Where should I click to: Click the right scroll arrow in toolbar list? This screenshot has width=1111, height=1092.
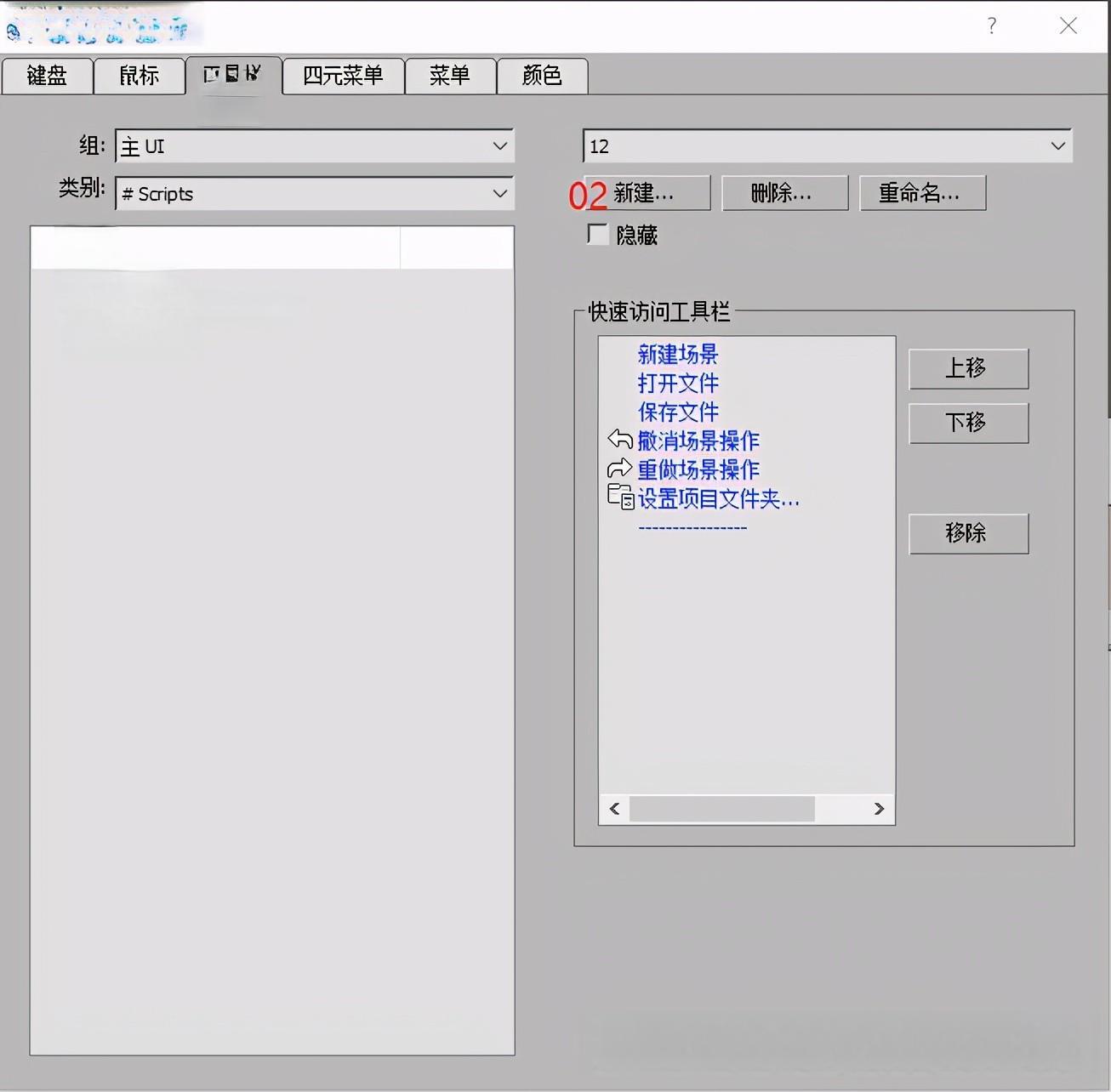tap(879, 809)
